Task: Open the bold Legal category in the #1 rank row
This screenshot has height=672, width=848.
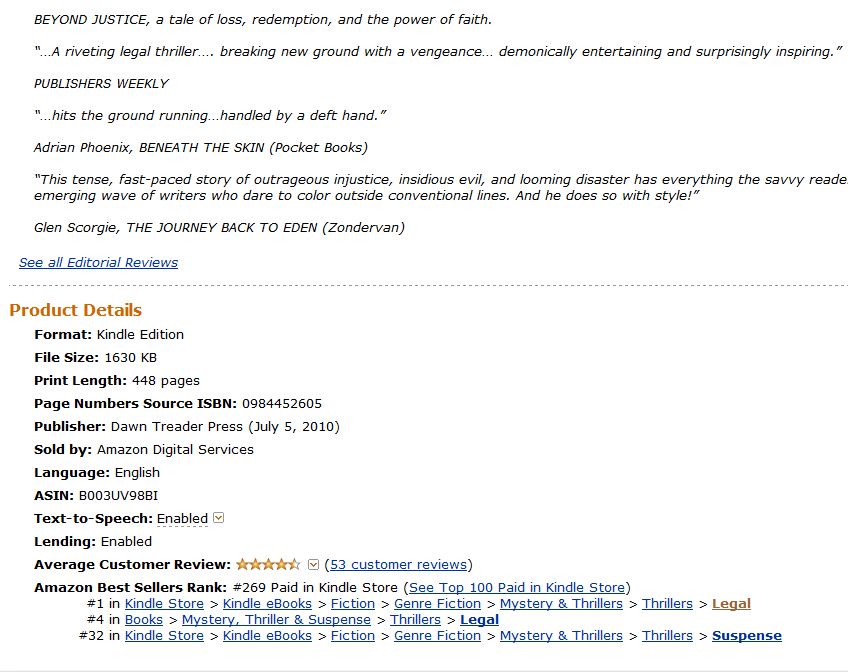Action: (731, 604)
